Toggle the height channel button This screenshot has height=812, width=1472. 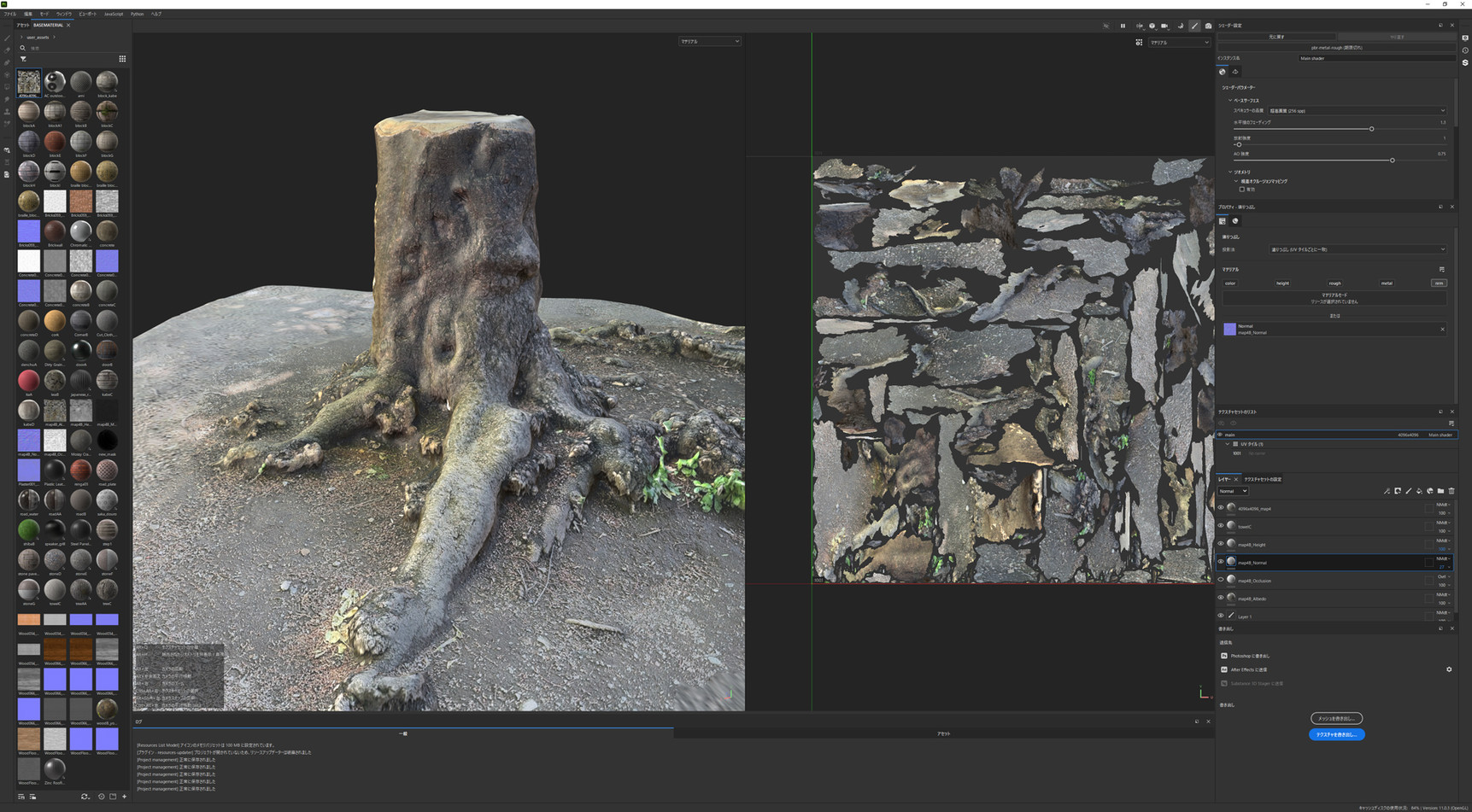click(x=1282, y=283)
